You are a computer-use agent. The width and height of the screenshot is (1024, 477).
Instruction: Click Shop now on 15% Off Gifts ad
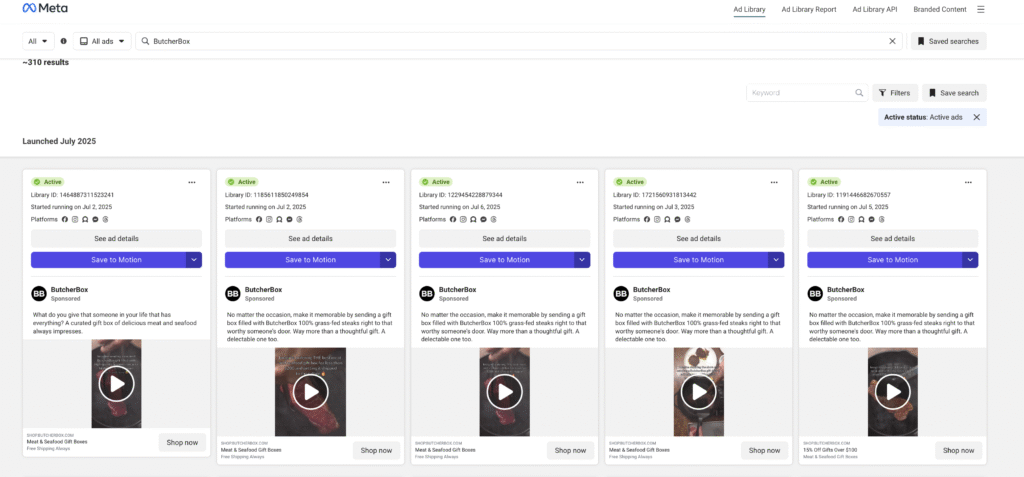(x=958, y=450)
